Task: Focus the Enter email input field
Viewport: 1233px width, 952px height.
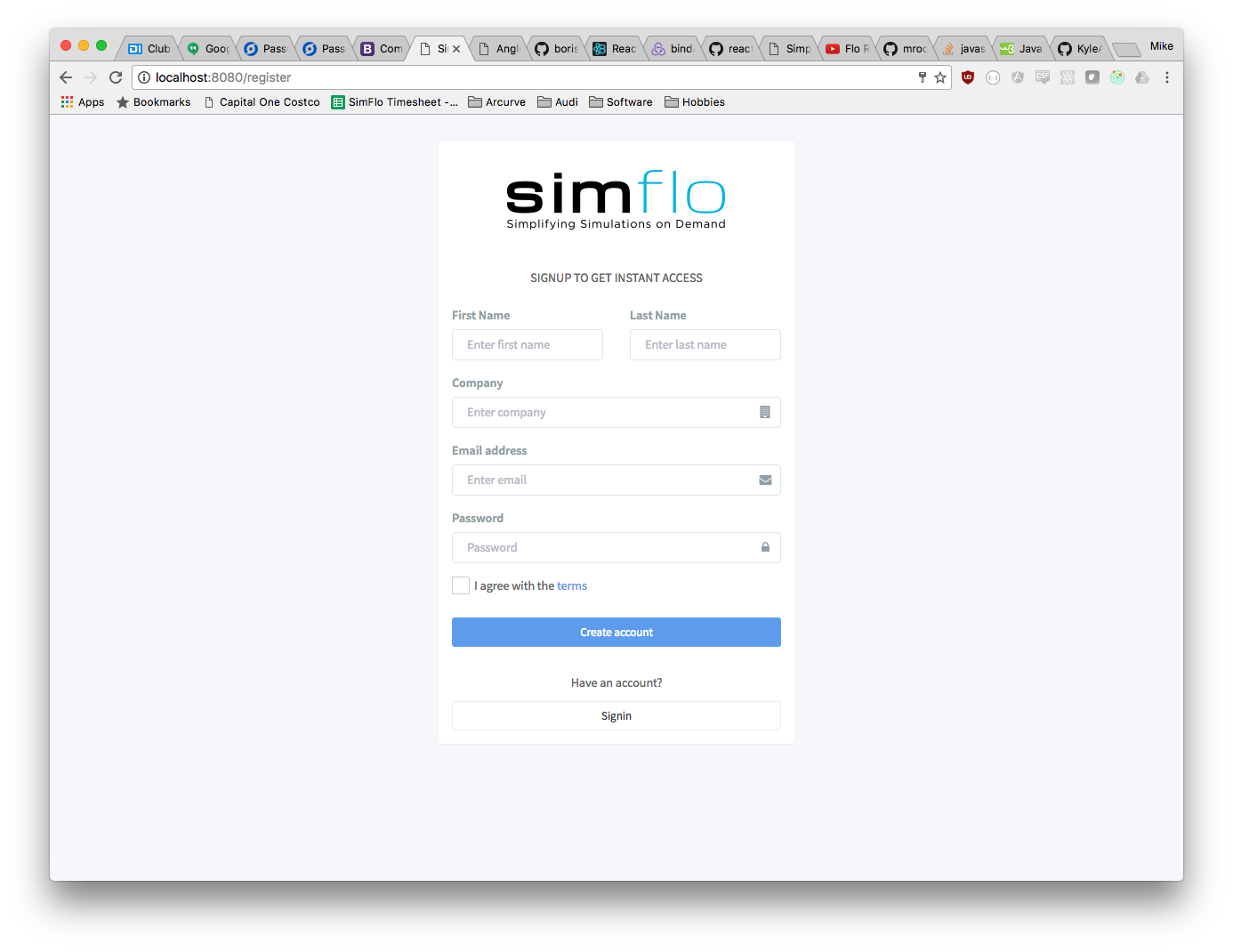Action: pyautogui.click(x=616, y=480)
